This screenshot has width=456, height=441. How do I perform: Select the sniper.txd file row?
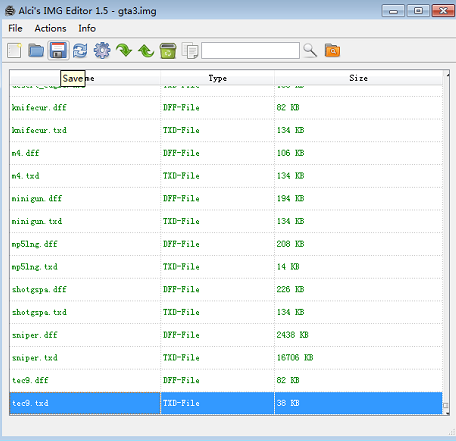(x=226, y=358)
